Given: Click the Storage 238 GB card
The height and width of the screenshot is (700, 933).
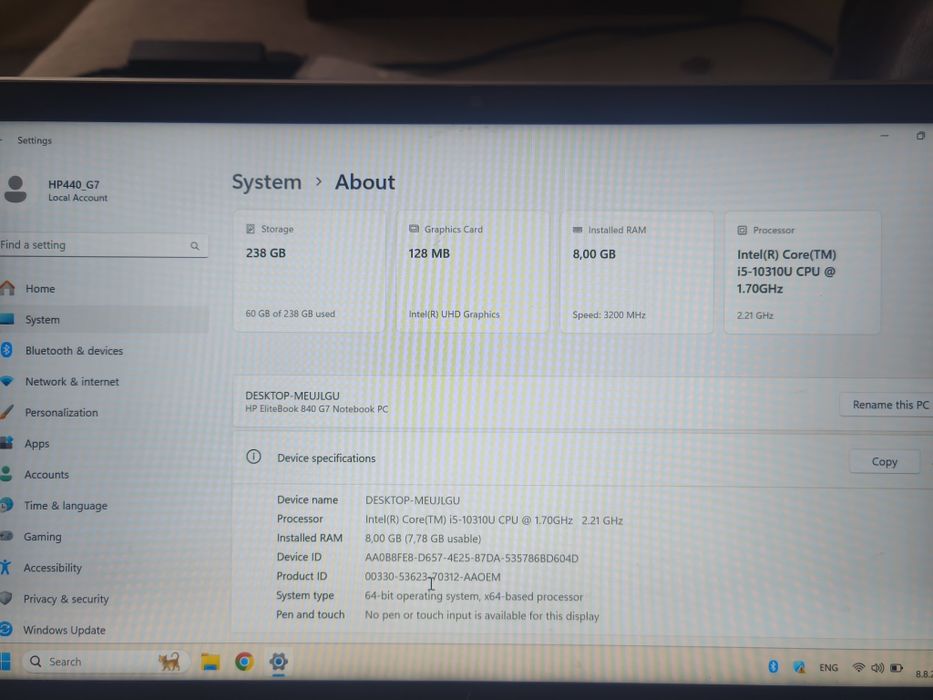Looking at the screenshot, I should click(x=309, y=271).
